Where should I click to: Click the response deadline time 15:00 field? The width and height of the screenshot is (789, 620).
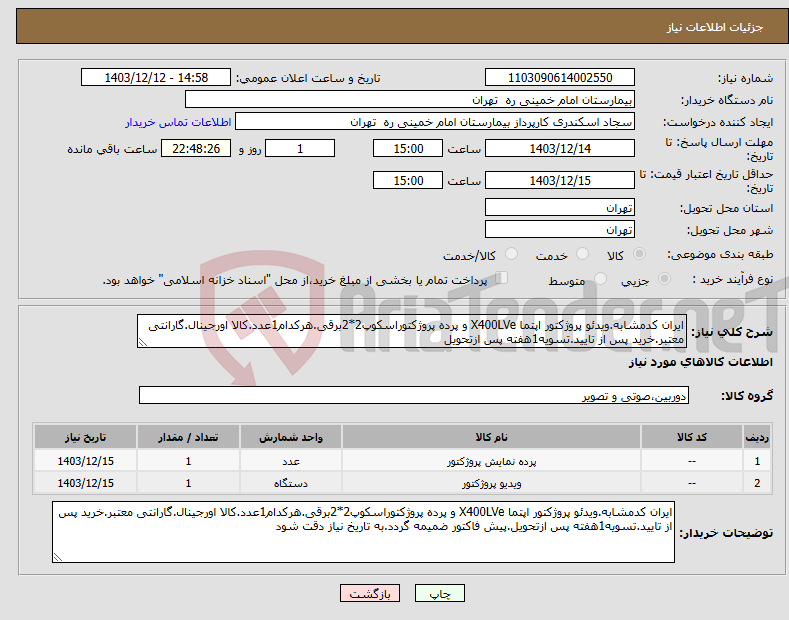tap(408, 148)
